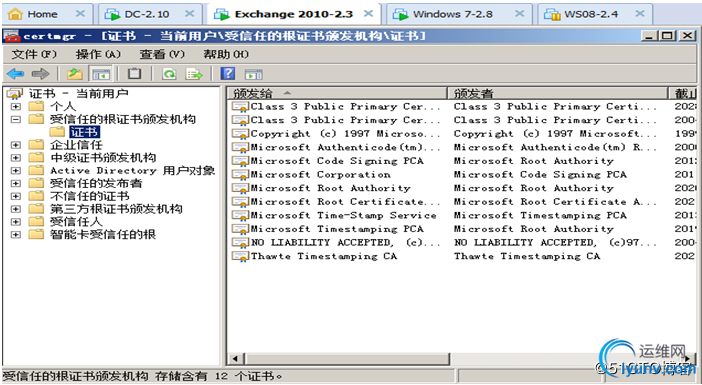The image size is (702, 385).
Task: Sort by the 截止 date column header
Action: [x=684, y=93]
